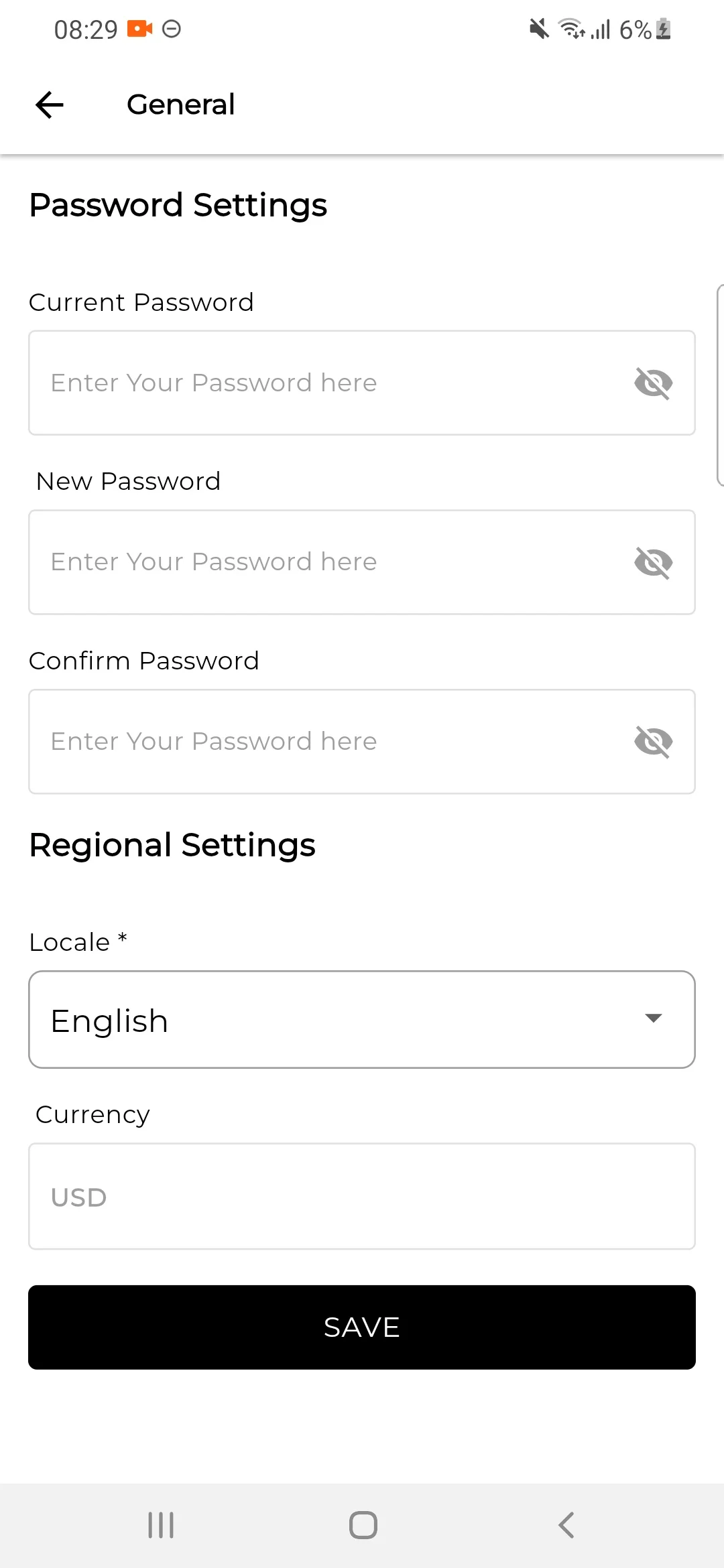
Task: Tap the battery charging indicator
Action: 664,29
